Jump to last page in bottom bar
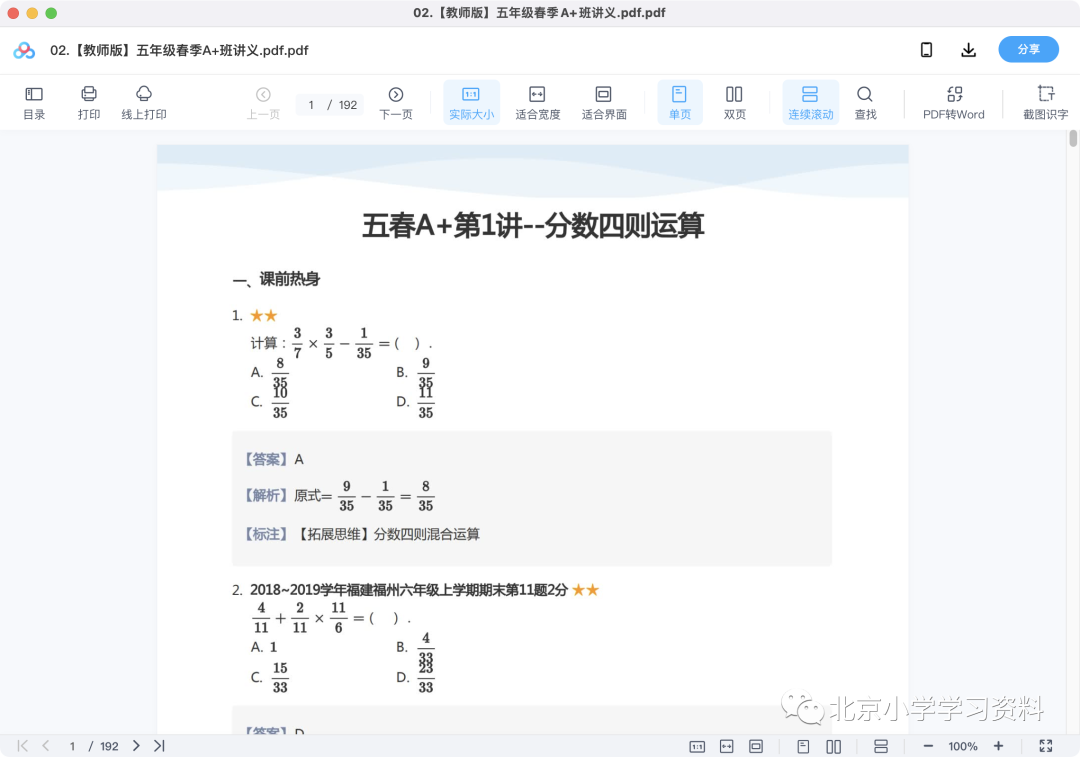 point(159,746)
